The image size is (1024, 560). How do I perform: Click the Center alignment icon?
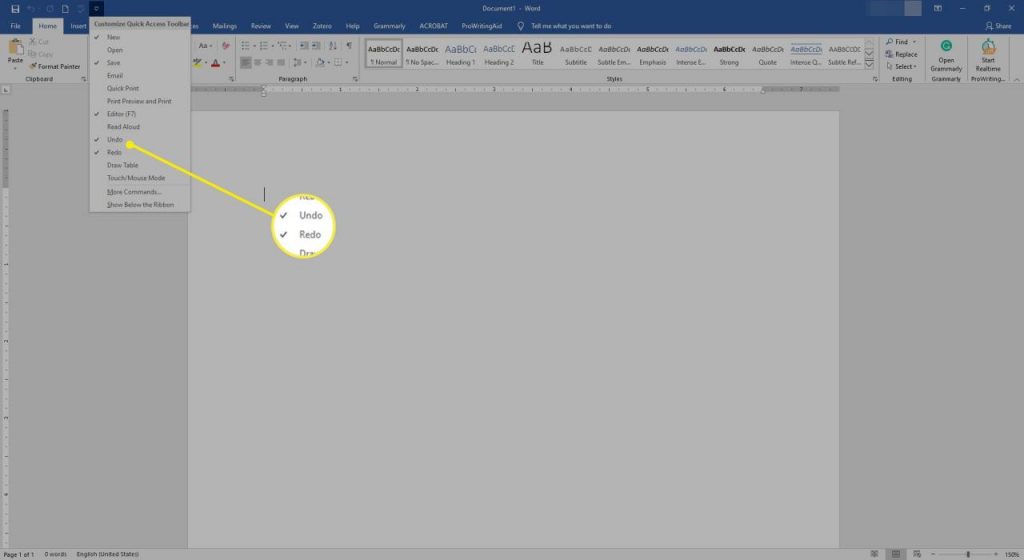(x=257, y=63)
